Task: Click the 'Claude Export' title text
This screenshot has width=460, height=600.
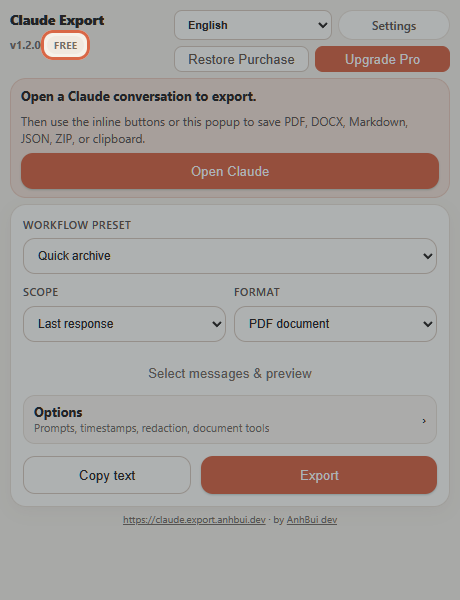Action: point(57,20)
